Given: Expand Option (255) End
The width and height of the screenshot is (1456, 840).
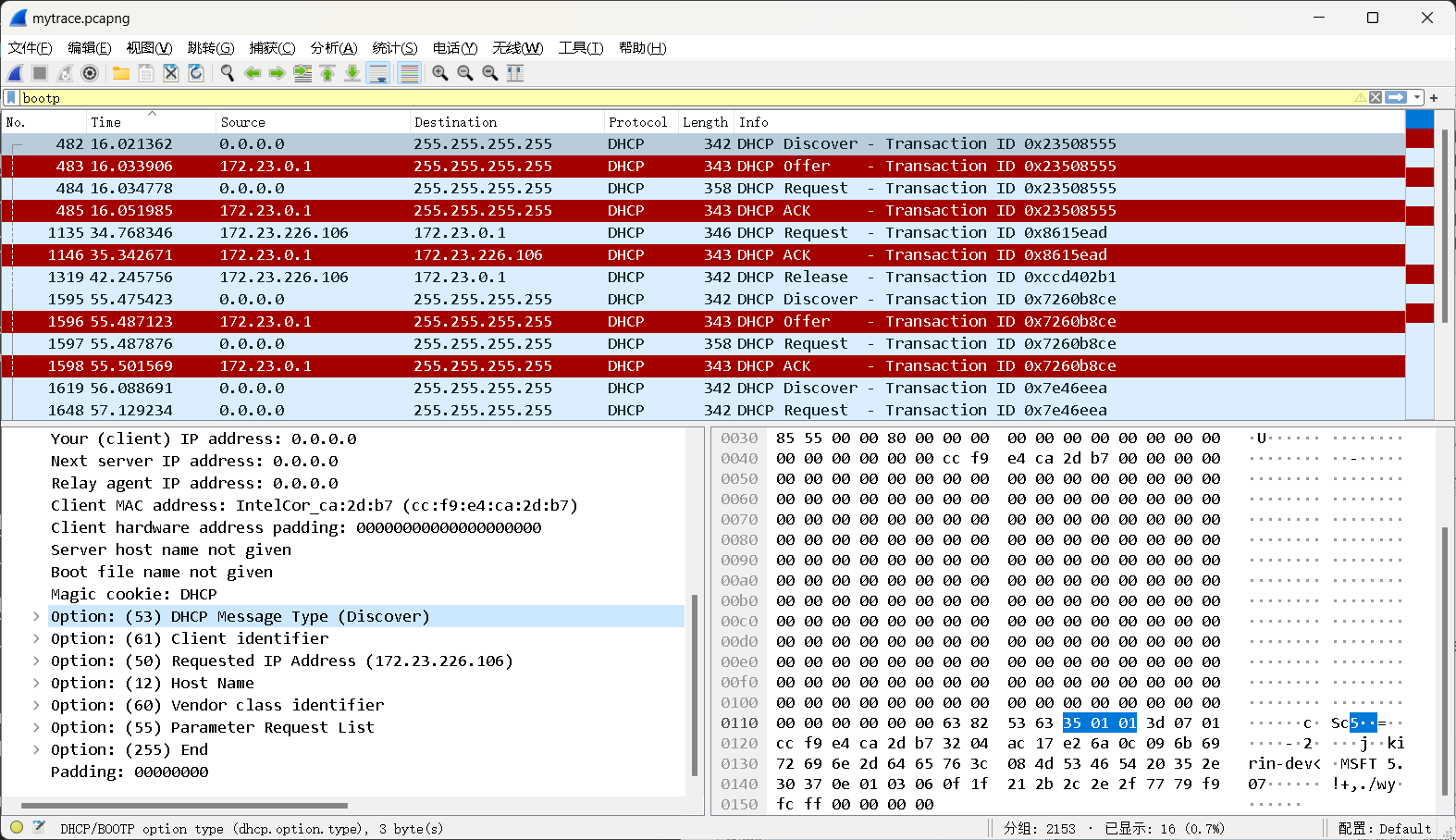Looking at the screenshot, I should [x=36, y=749].
